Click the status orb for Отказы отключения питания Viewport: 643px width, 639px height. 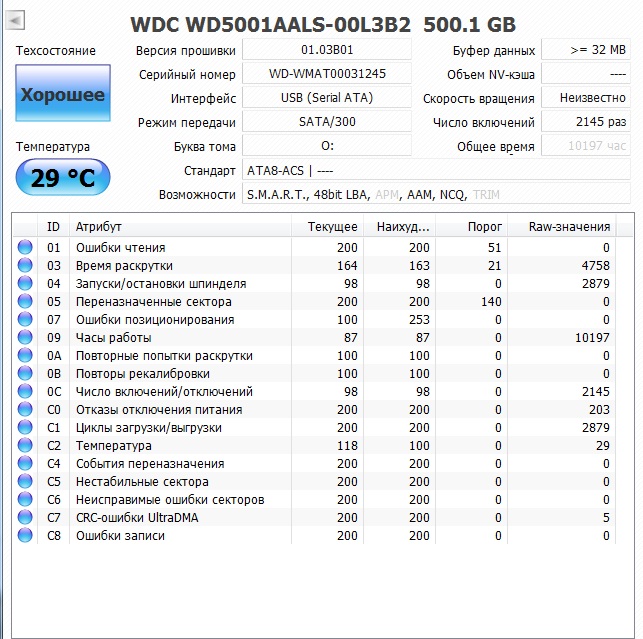click(25, 409)
